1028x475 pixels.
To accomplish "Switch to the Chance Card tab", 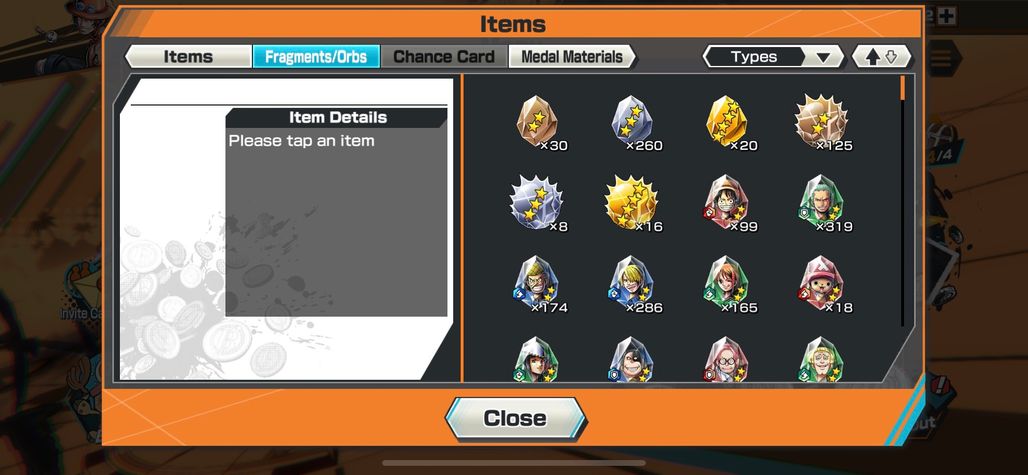I will click(x=444, y=56).
